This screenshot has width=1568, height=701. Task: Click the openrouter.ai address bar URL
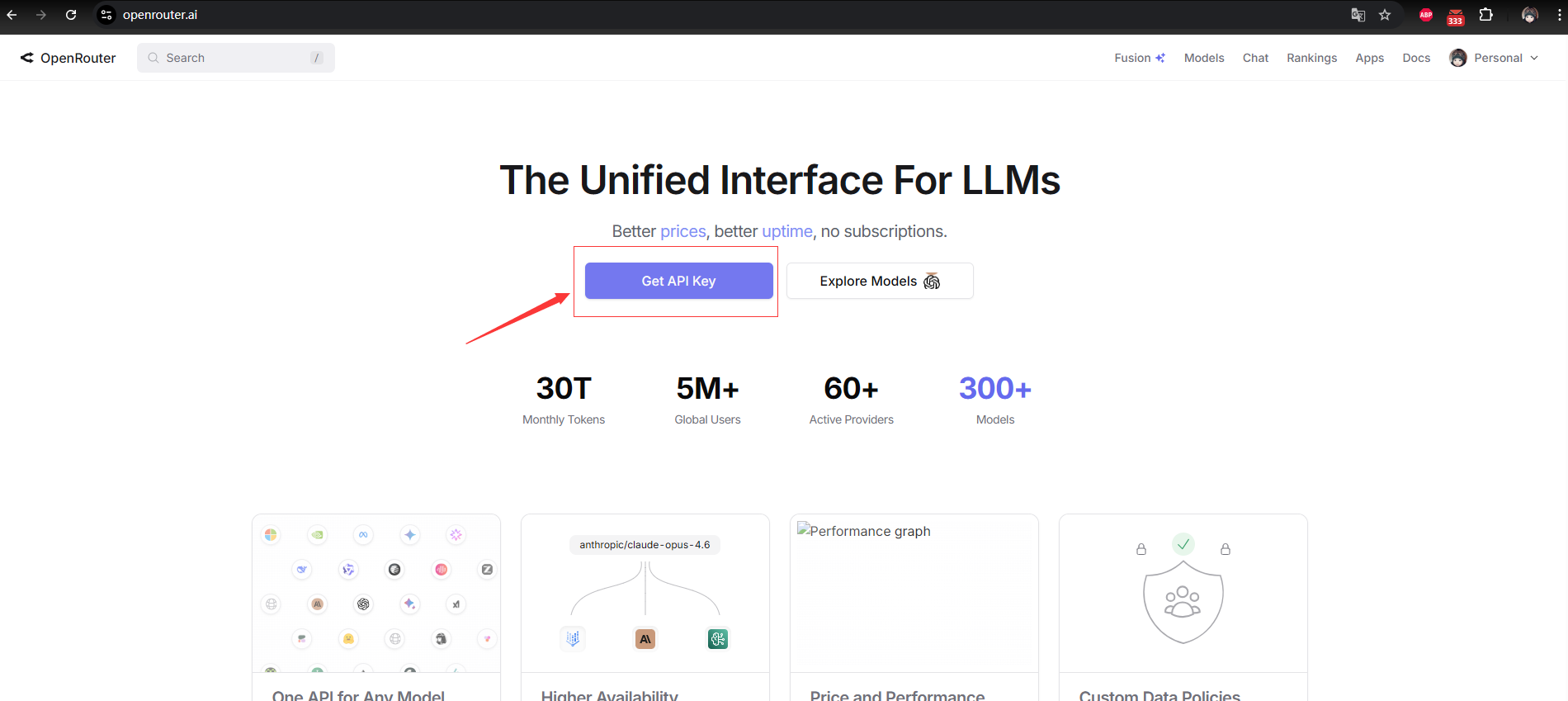pos(160,15)
